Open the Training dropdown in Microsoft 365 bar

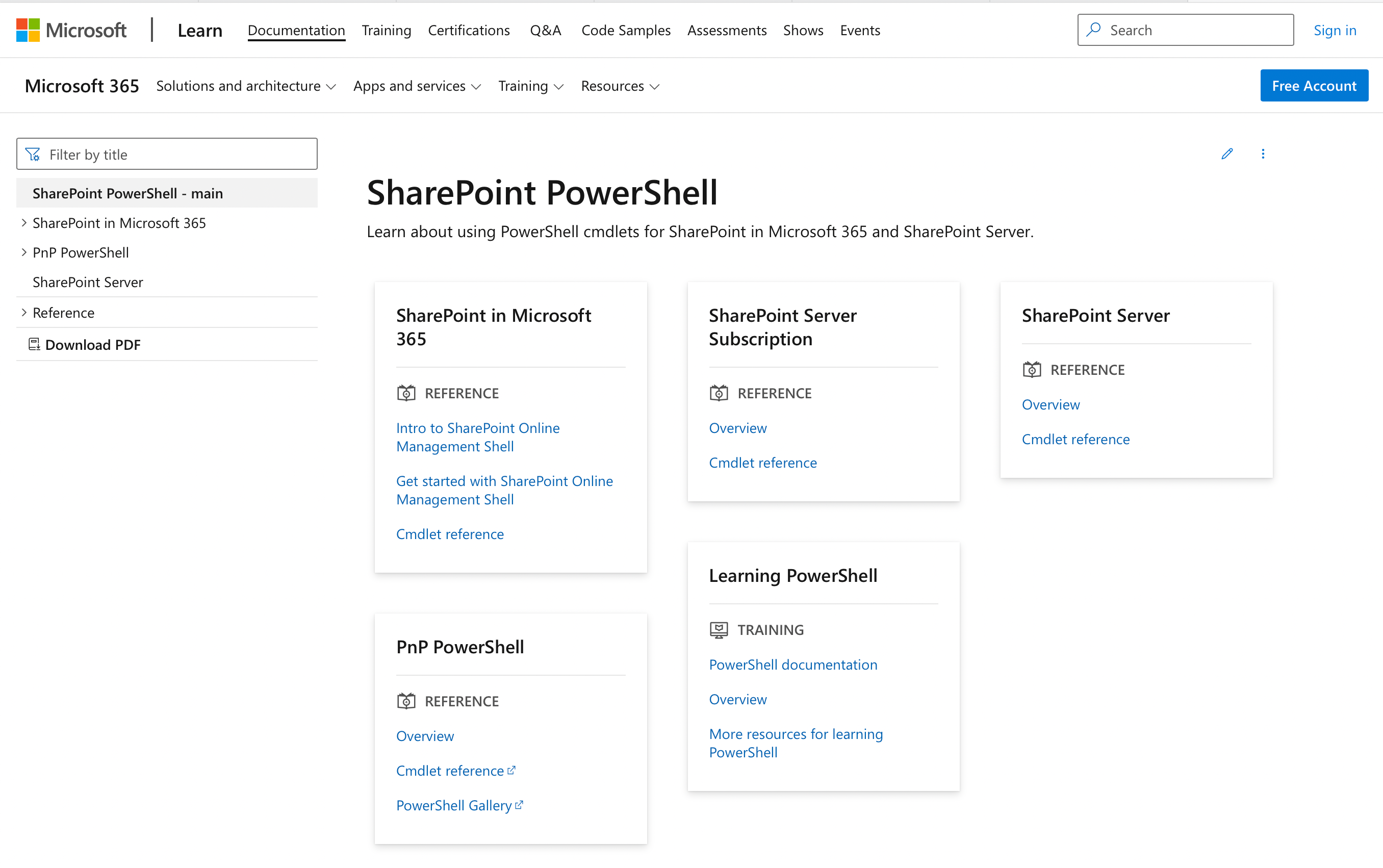click(531, 86)
